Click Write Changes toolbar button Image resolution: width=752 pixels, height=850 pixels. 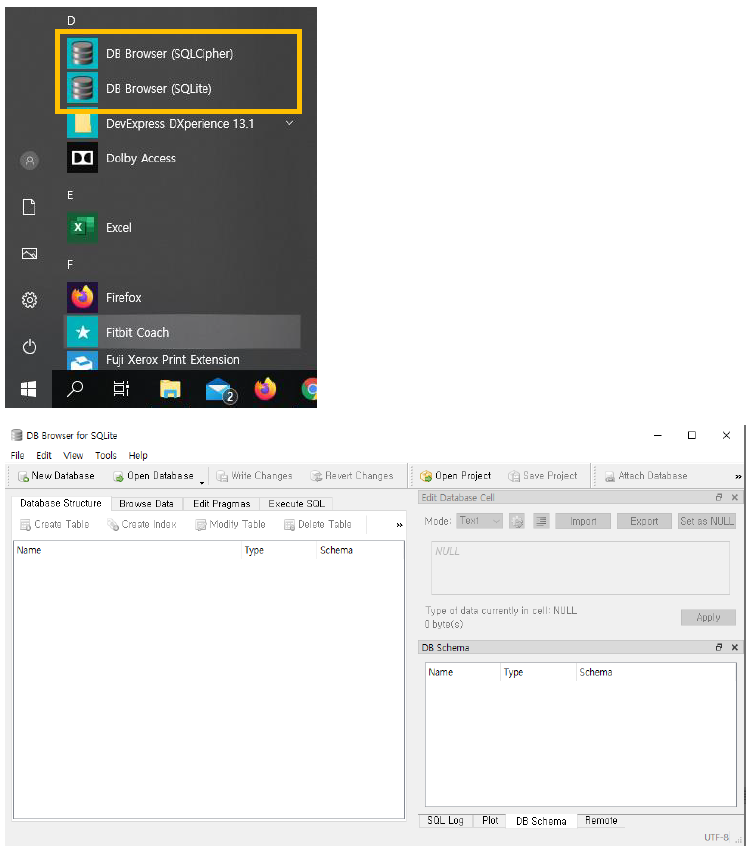[x=254, y=476]
